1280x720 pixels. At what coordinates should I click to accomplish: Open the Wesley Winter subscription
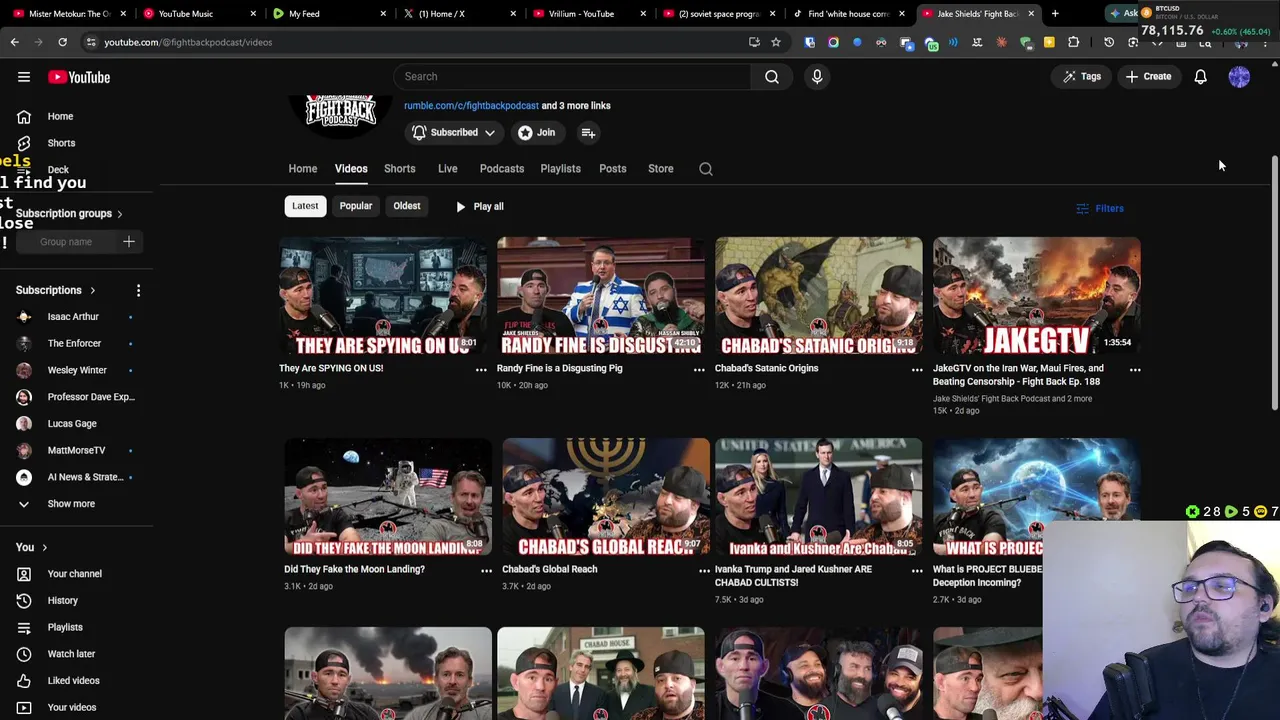pyautogui.click(x=77, y=370)
